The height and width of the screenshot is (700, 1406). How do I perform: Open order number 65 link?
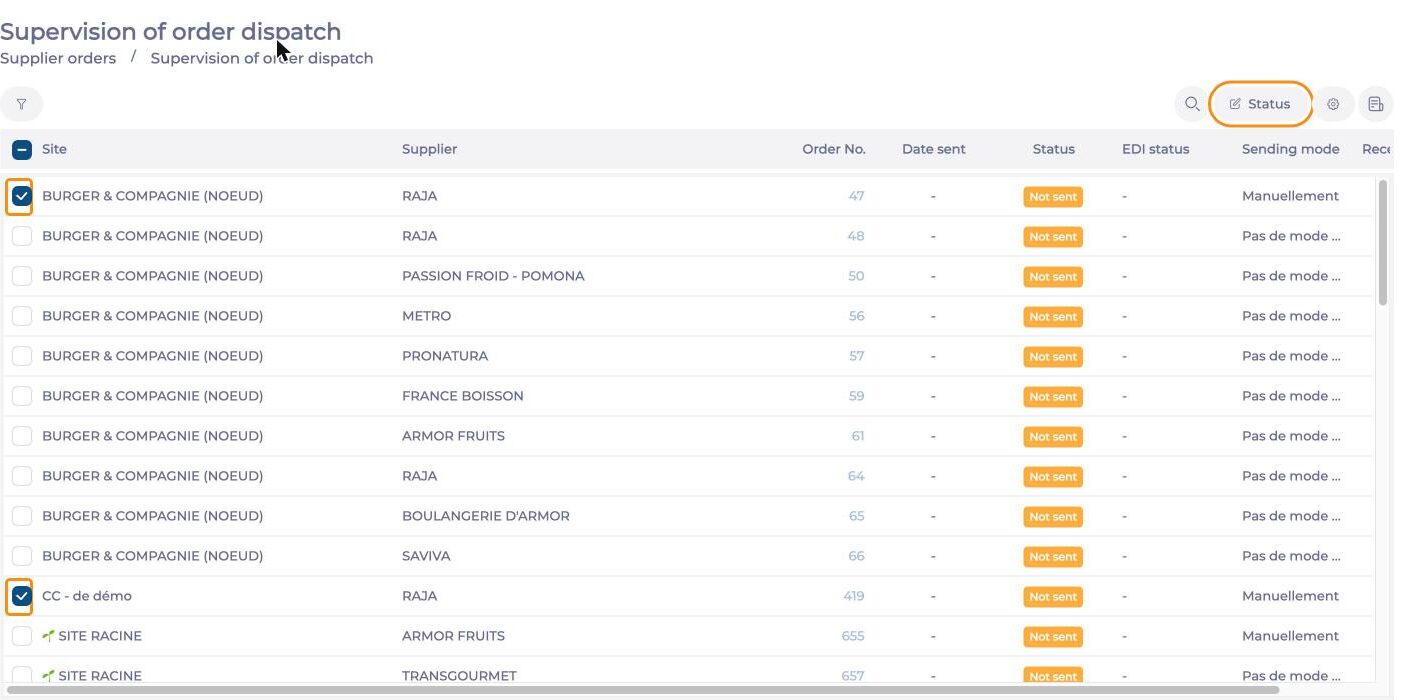coord(856,516)
